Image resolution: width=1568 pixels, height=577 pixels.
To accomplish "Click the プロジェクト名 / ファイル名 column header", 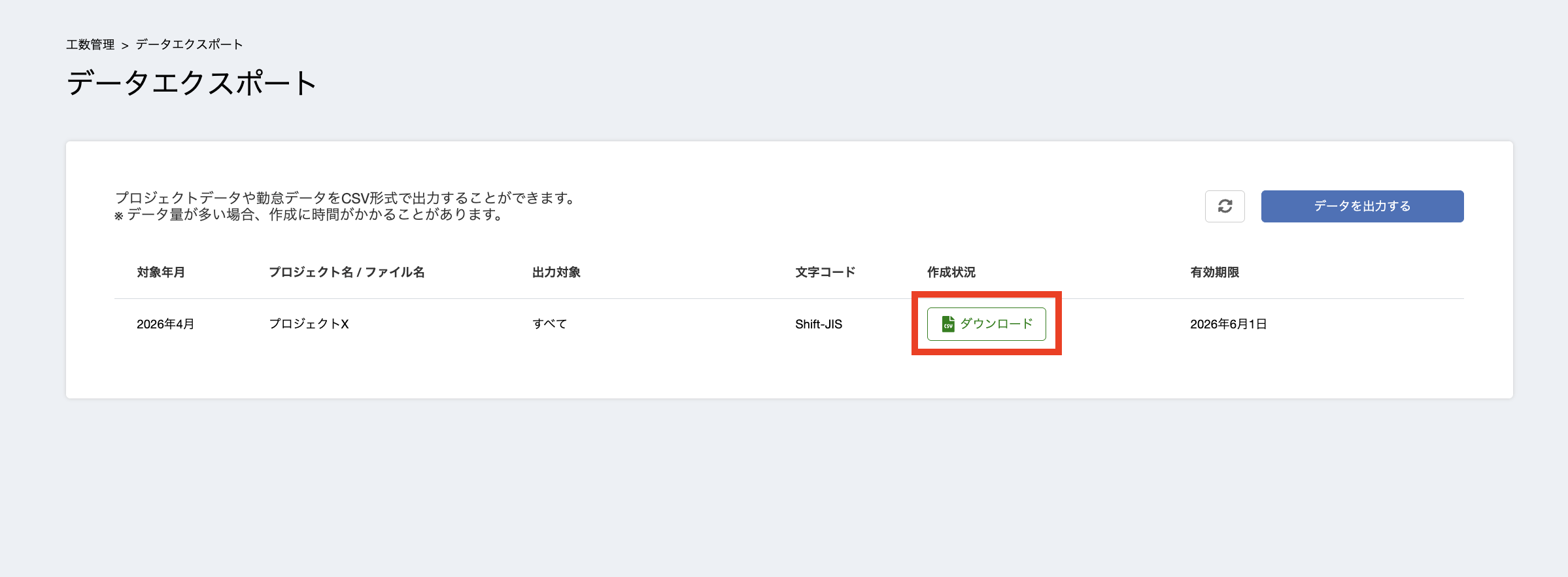I will pos(347,272).
